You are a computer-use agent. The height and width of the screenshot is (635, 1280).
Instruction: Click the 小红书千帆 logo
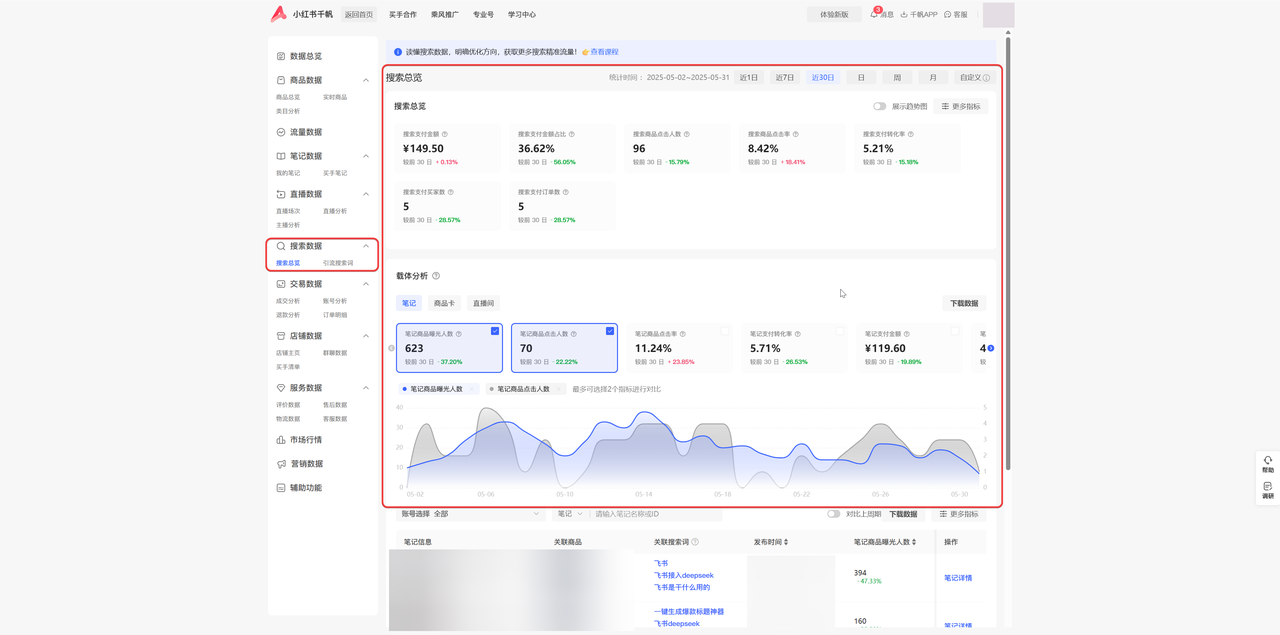(x=279, y=14)
